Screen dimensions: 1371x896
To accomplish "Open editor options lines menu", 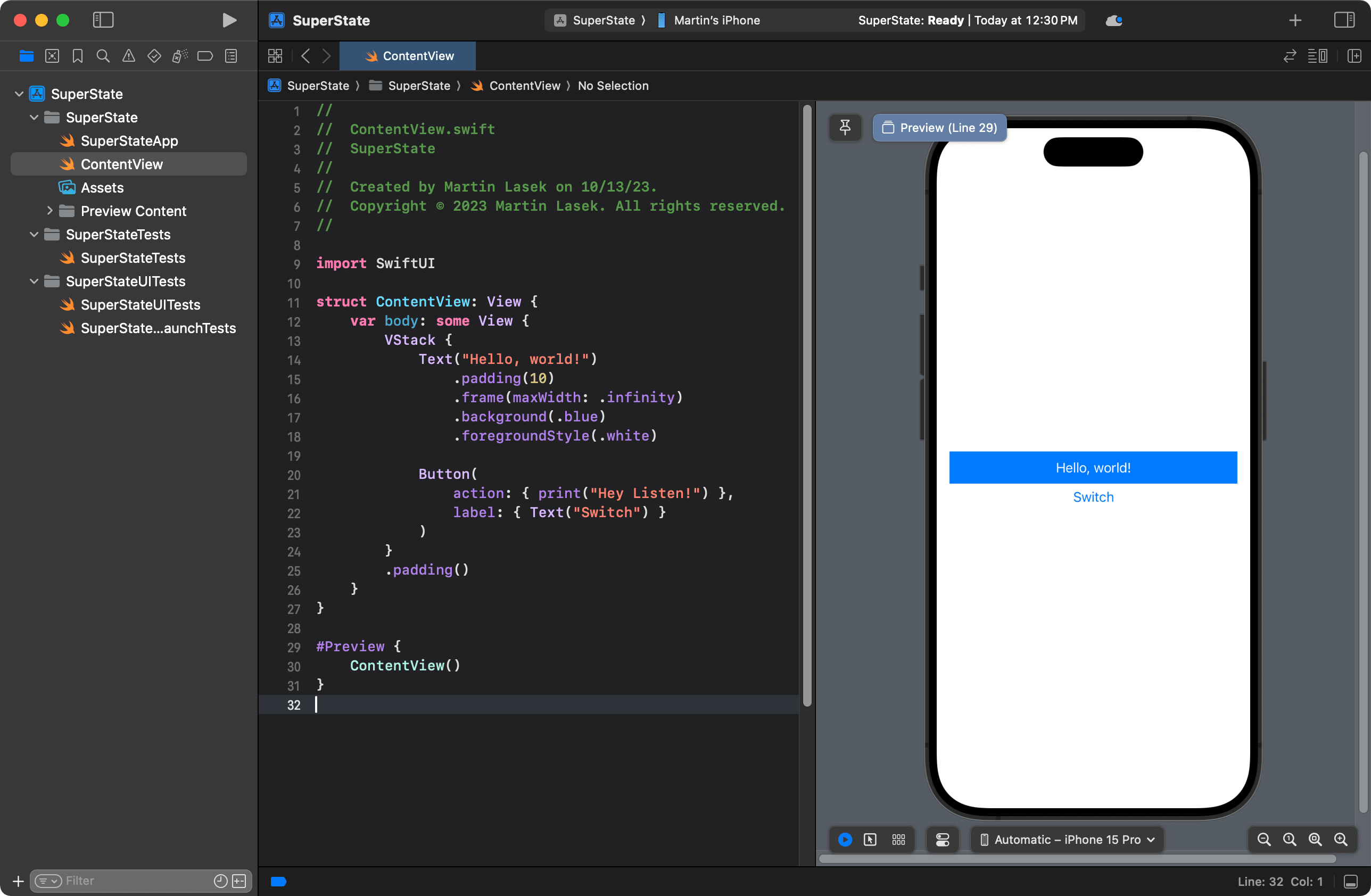I will [x=1317, y=56].
